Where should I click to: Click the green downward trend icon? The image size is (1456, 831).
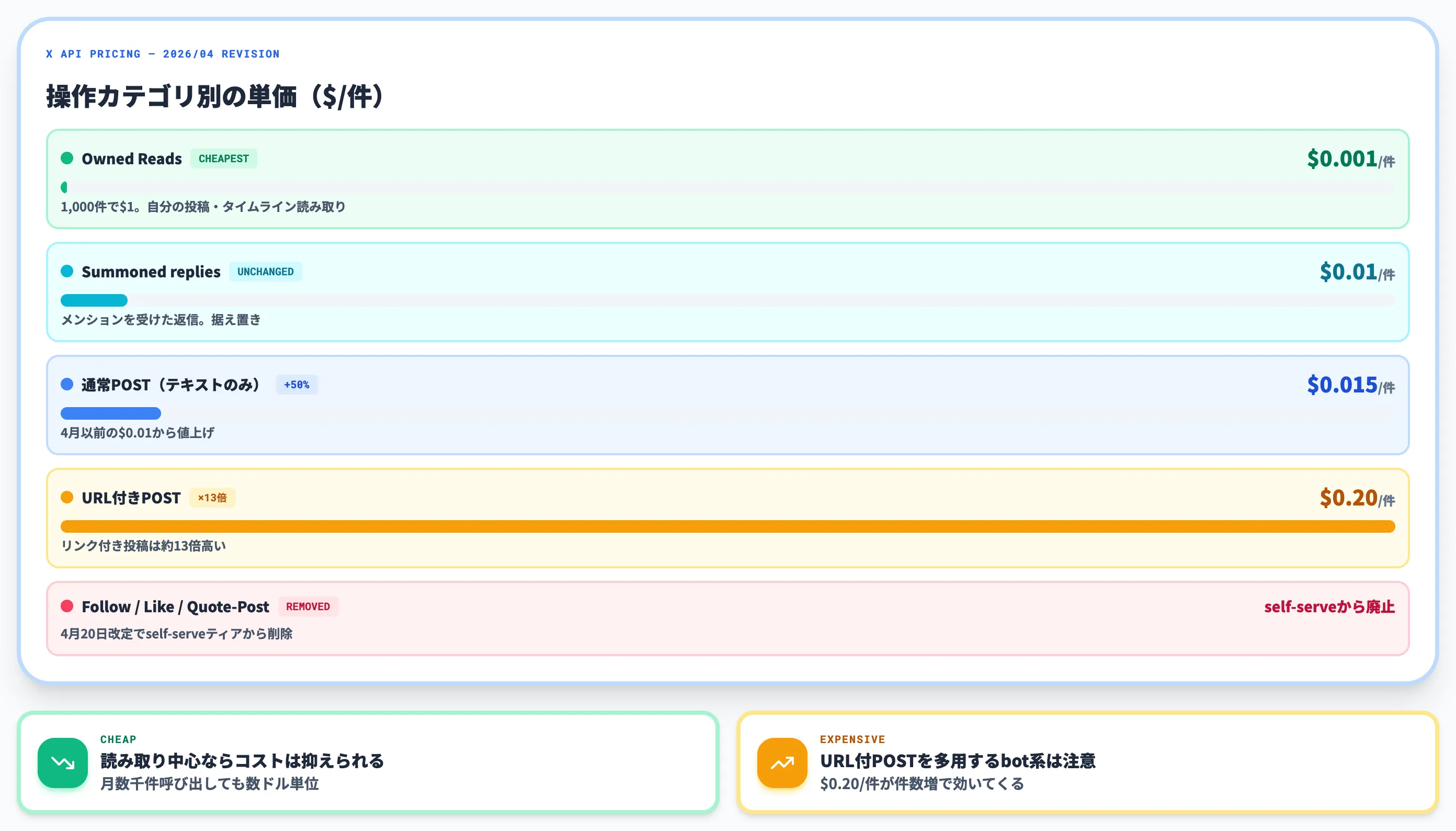click(63, 762)
